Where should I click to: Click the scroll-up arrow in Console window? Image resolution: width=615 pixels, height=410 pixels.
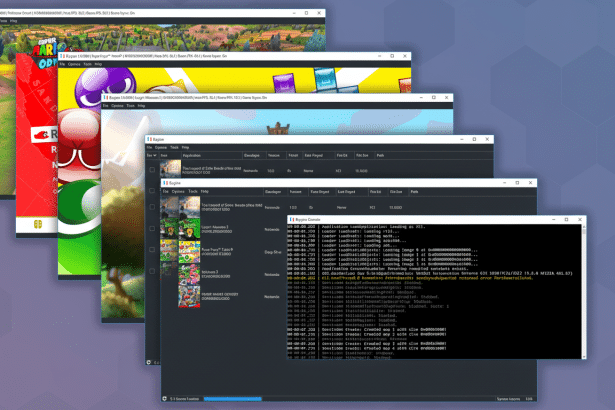584,227
